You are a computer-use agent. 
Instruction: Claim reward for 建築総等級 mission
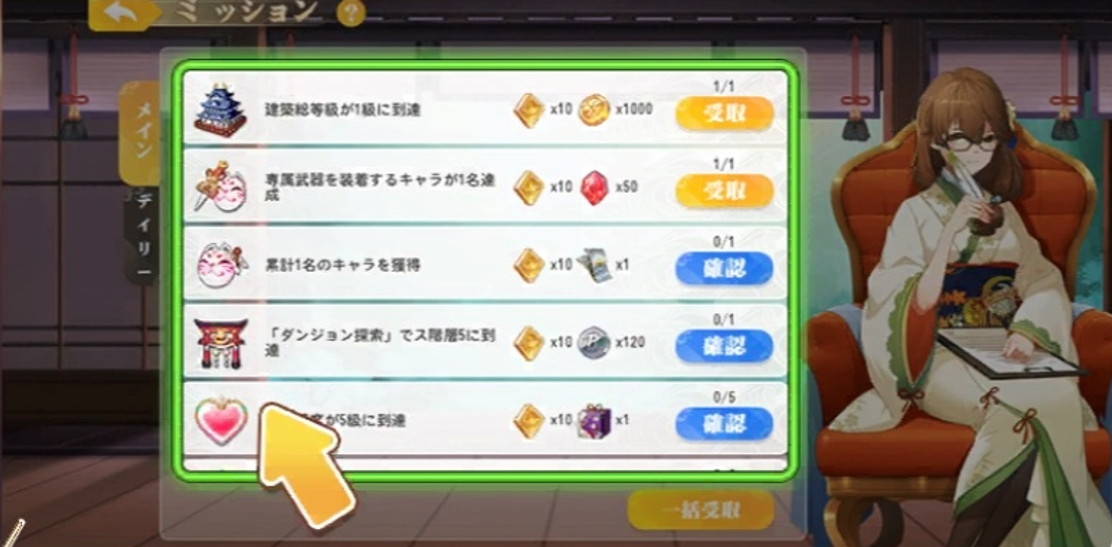point(724,114)
